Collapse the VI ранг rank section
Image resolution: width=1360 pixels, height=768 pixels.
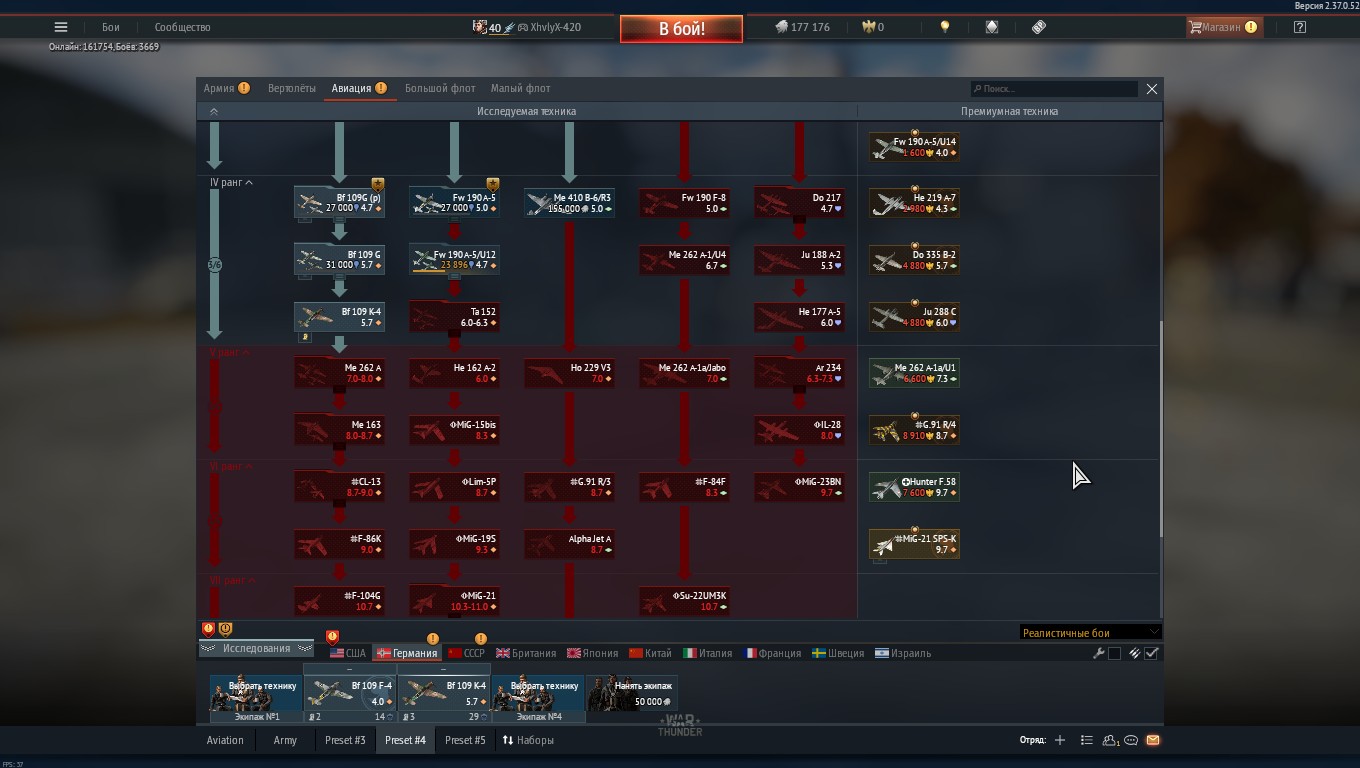[231, 466]
